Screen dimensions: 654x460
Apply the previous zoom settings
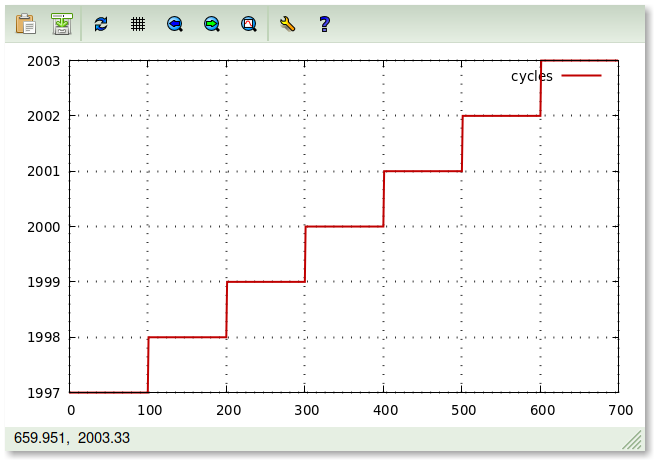pos(175,24)
